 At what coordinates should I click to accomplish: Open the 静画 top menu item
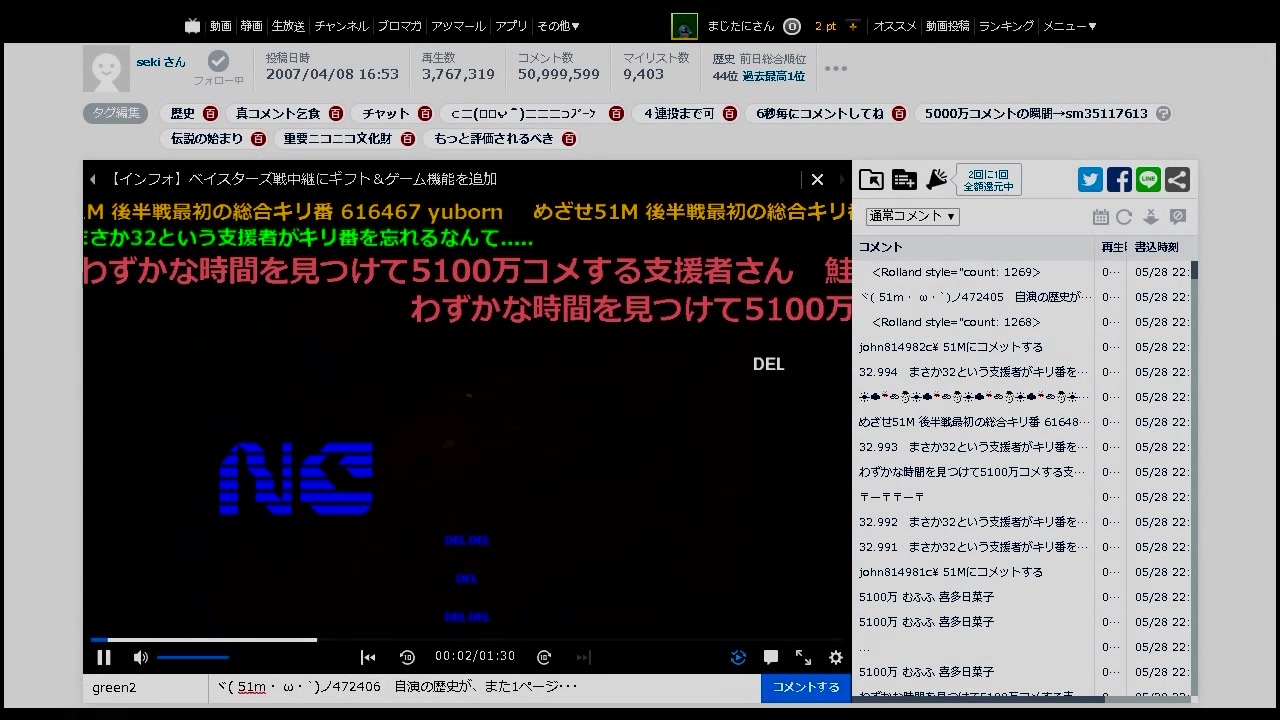252,26
